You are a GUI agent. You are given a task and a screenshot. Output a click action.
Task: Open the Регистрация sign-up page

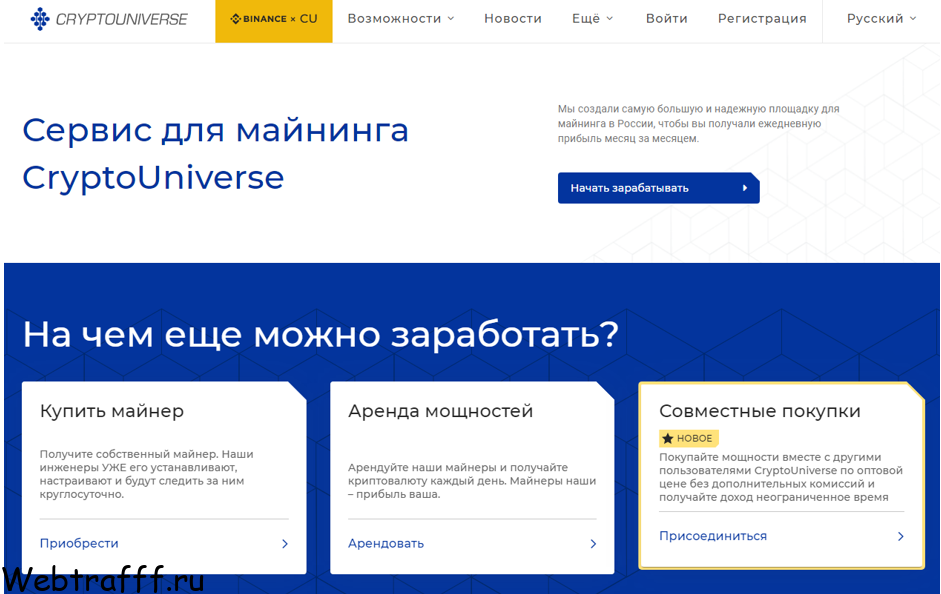[x=762, y=19]
